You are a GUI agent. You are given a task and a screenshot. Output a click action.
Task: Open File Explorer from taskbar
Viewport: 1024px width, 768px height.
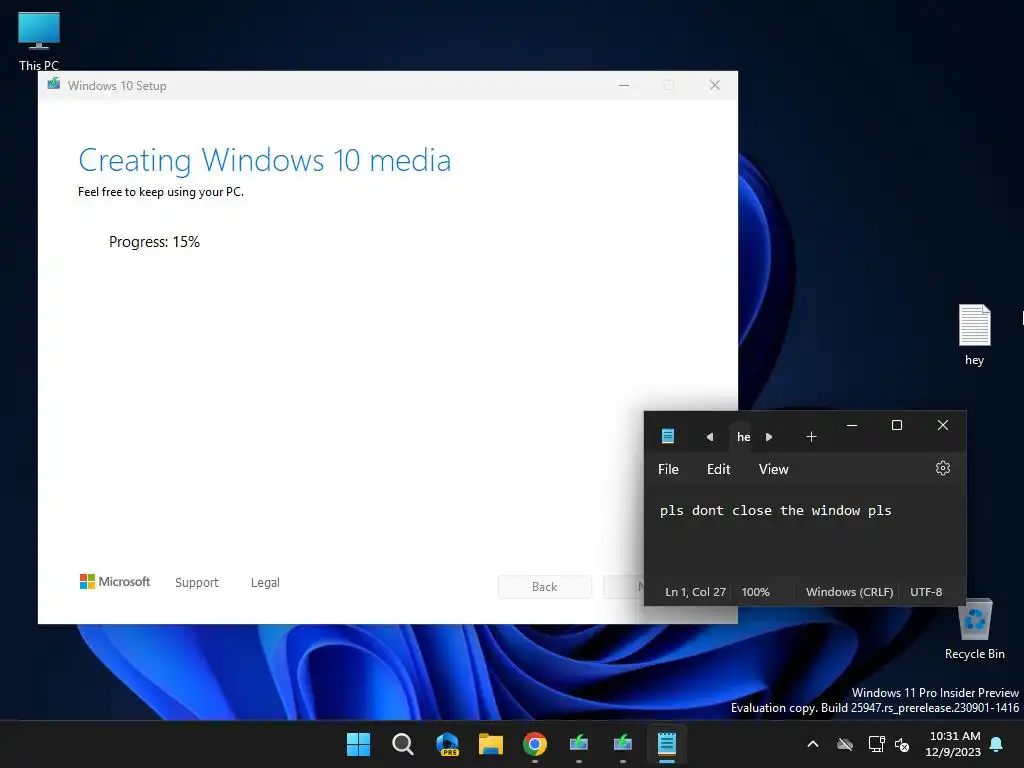(490, 744)
